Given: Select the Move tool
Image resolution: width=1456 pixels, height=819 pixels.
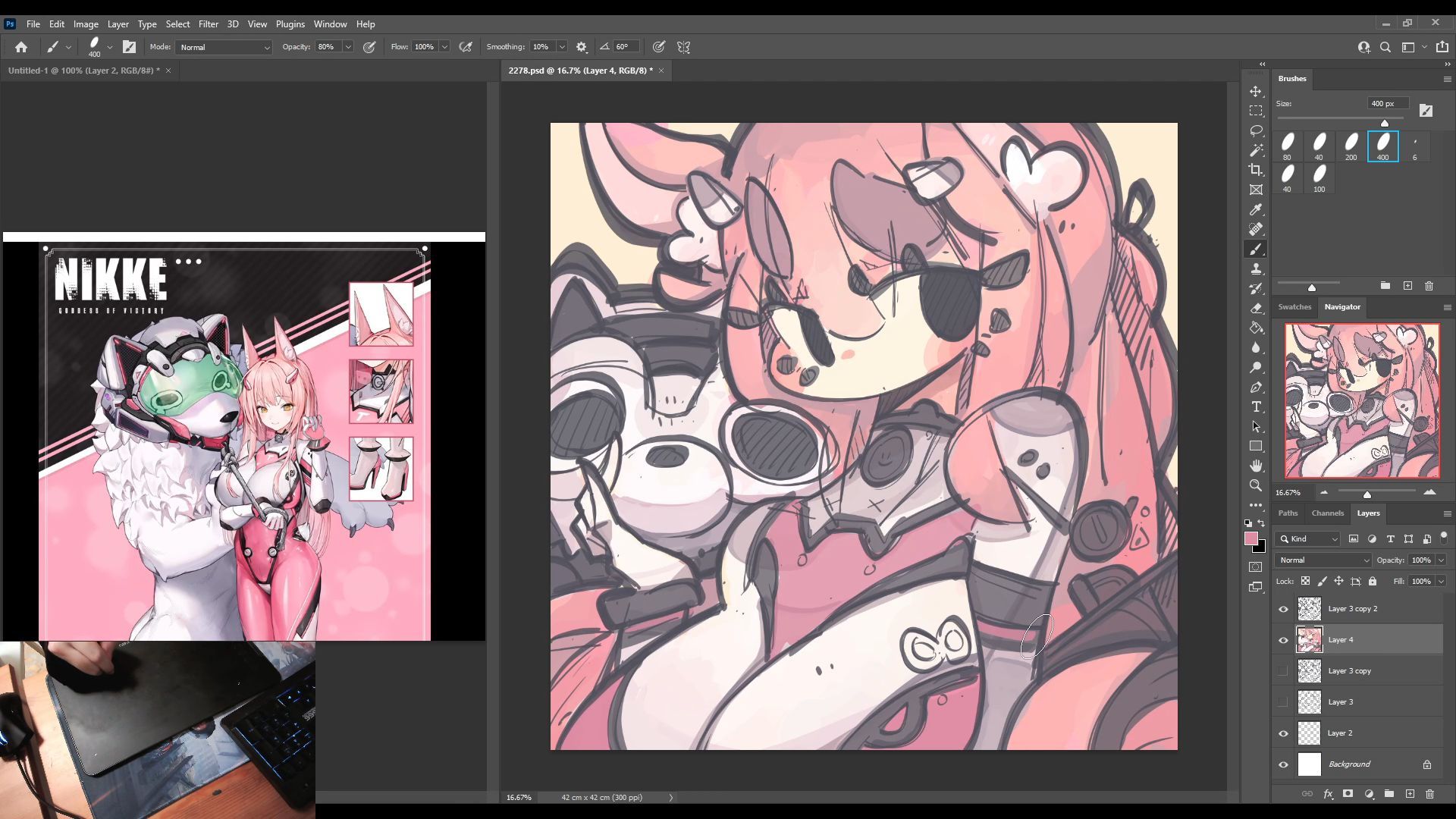Looking at the screenshot, I should pyautogui.click(x=1256, y=91).
